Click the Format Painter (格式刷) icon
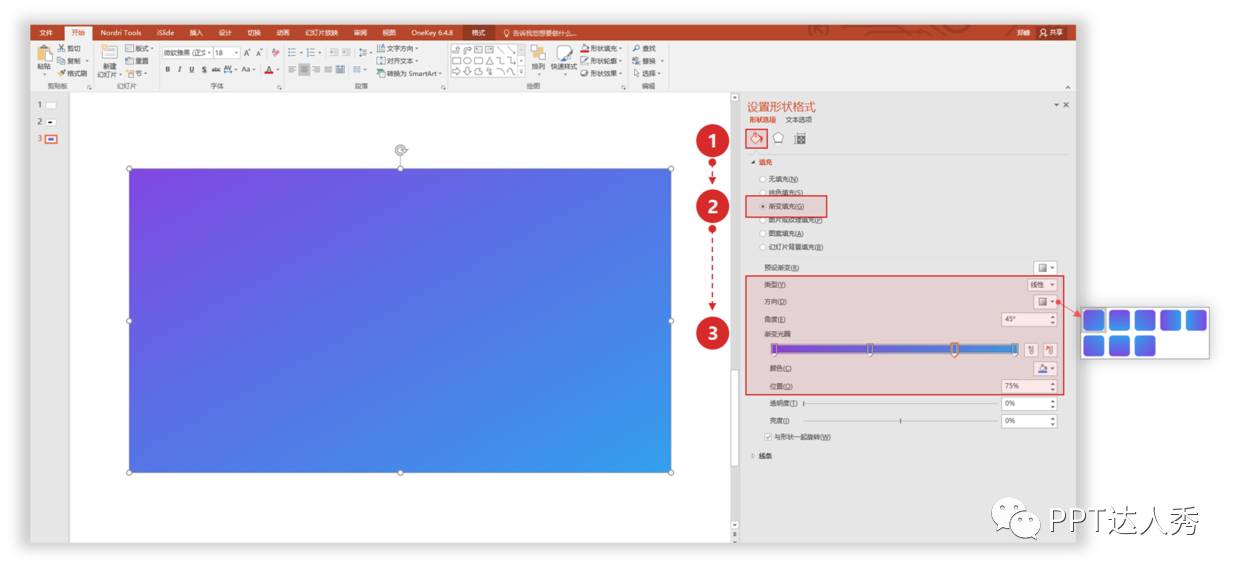 [x=62, y=73]
